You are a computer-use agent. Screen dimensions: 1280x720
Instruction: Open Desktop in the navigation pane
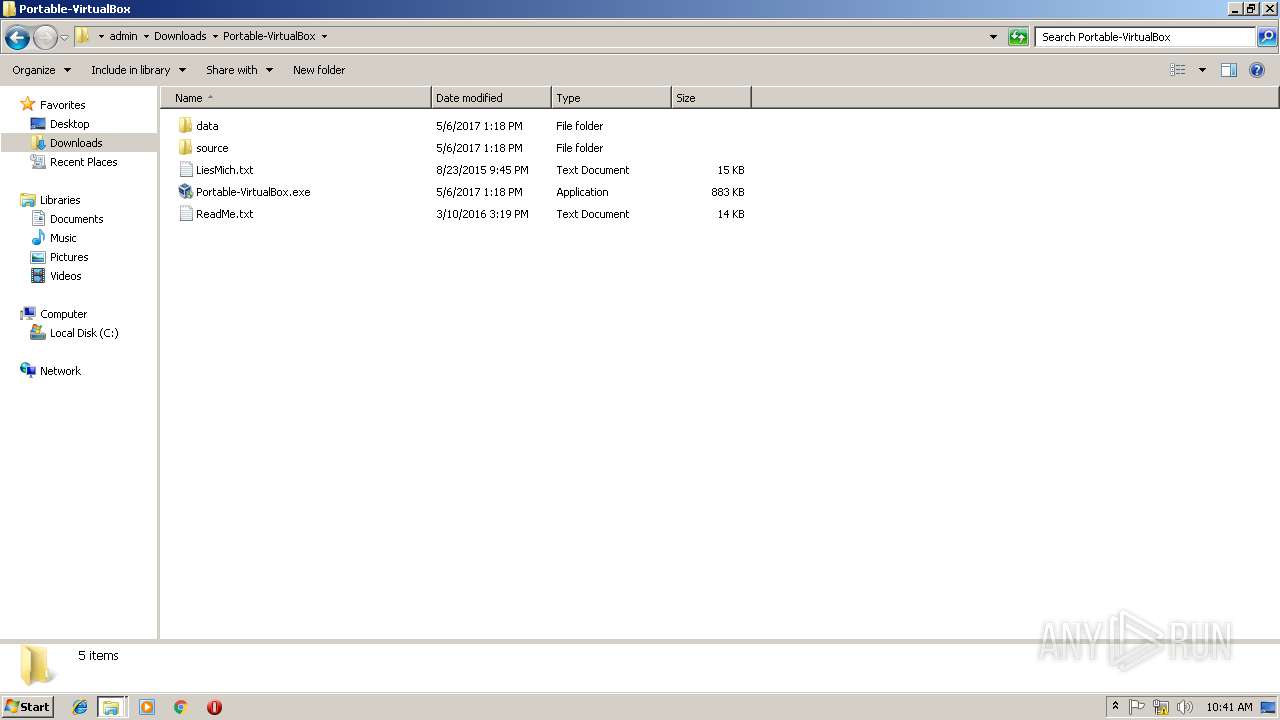tap(69, 124)
